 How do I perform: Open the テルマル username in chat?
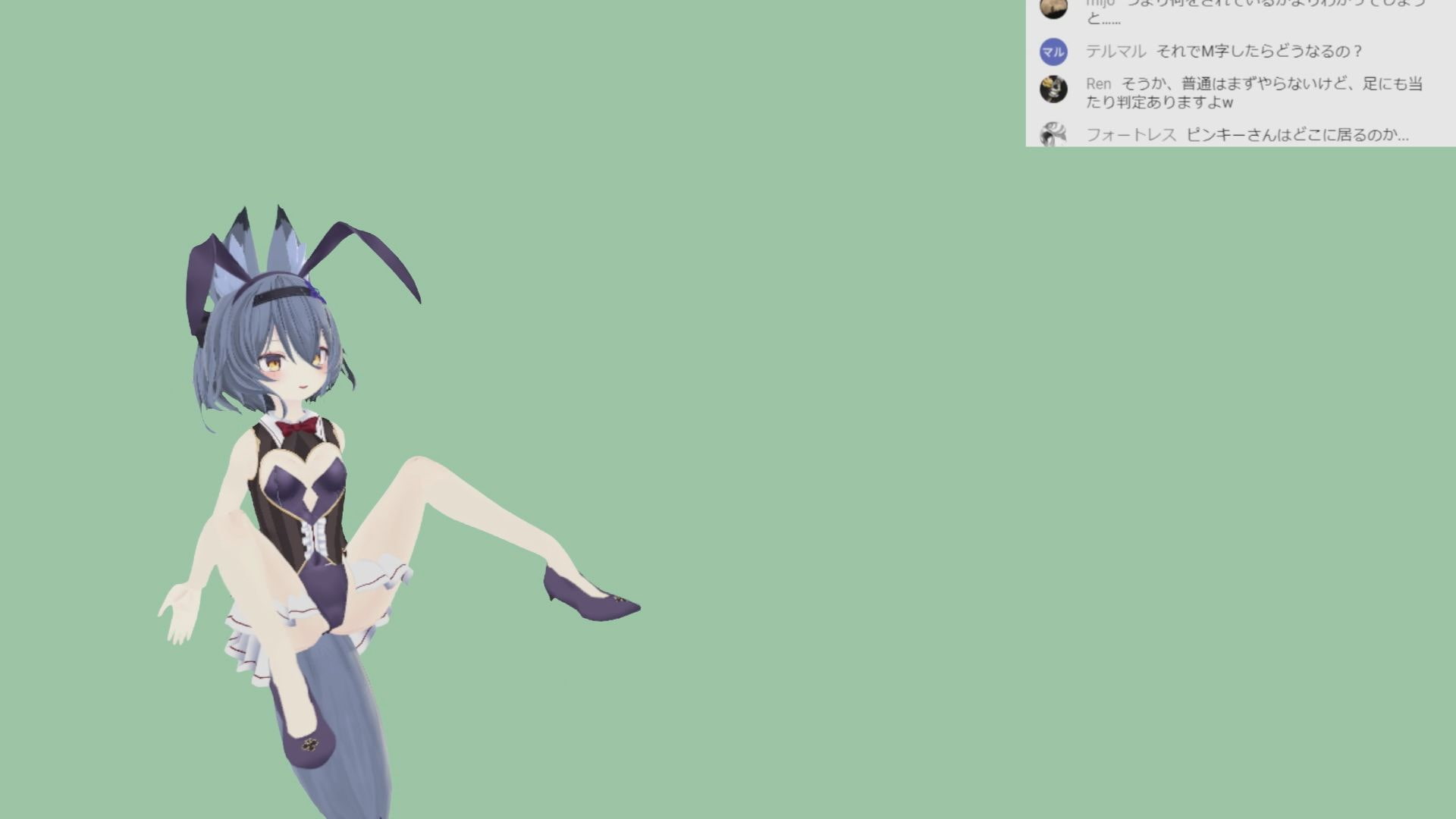(1116, 52)
